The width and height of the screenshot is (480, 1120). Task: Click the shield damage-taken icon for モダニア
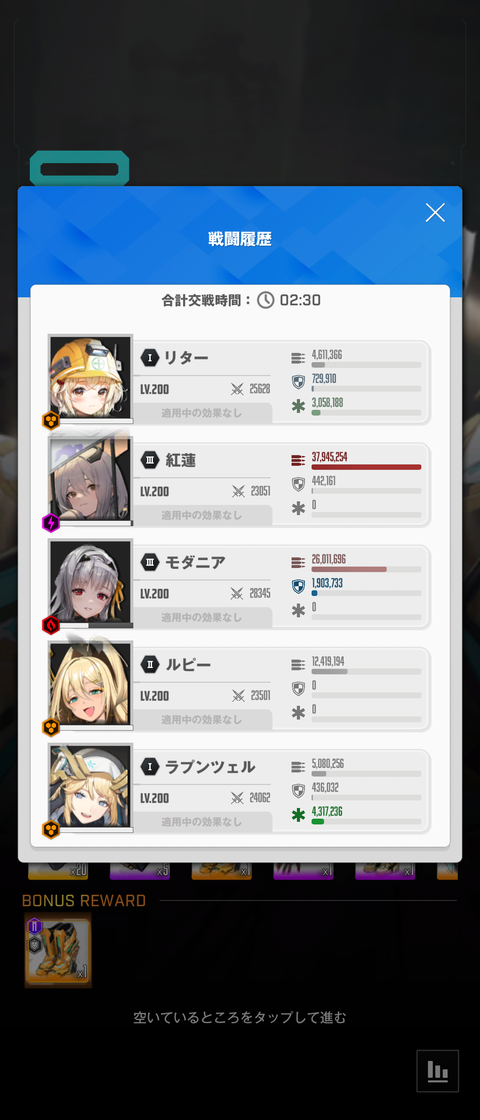click(298, 586)
